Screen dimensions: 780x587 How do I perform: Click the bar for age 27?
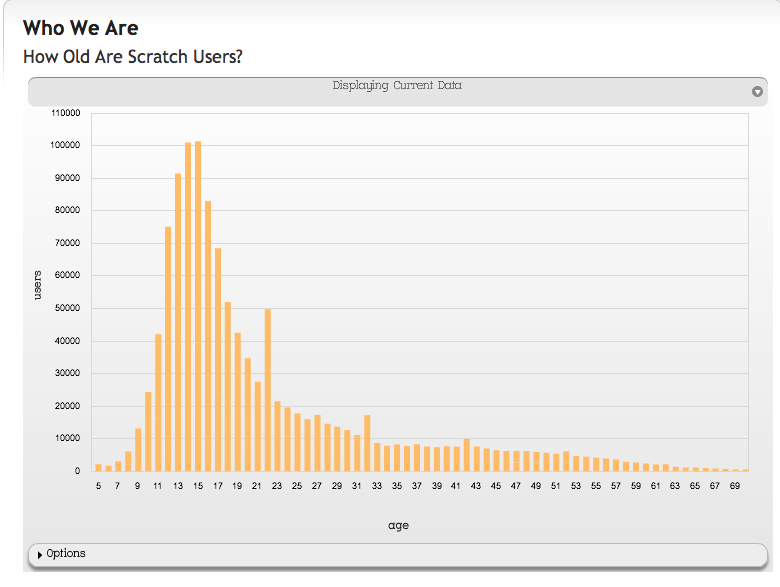pyautogui.click(x=317, y=443)
